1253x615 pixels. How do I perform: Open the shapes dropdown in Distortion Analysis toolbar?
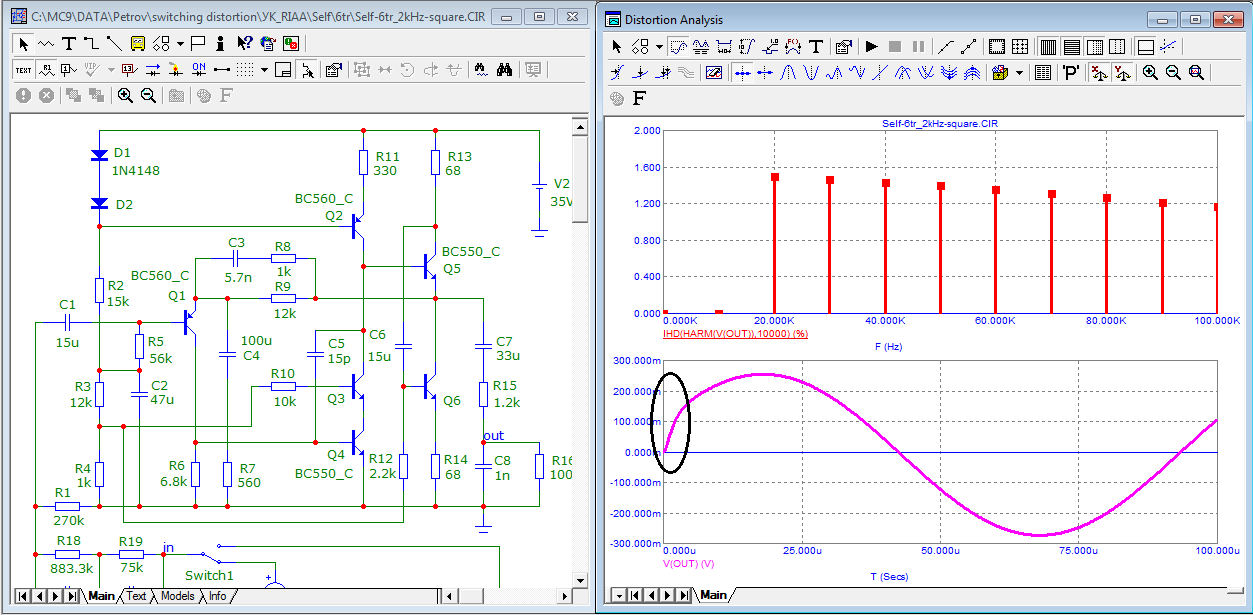coord(660,46)
